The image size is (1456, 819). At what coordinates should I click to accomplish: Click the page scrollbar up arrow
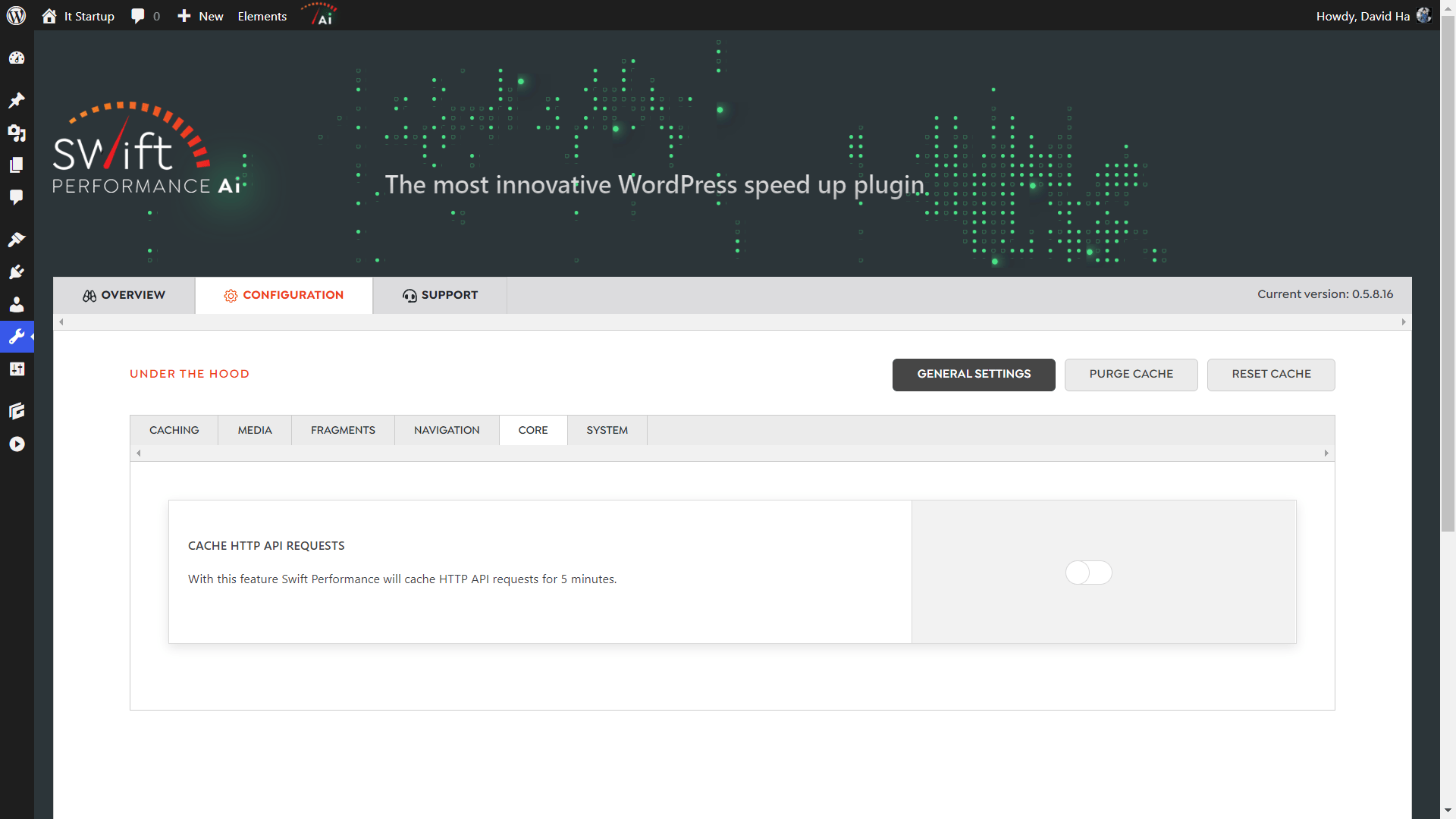[1448, 7]
